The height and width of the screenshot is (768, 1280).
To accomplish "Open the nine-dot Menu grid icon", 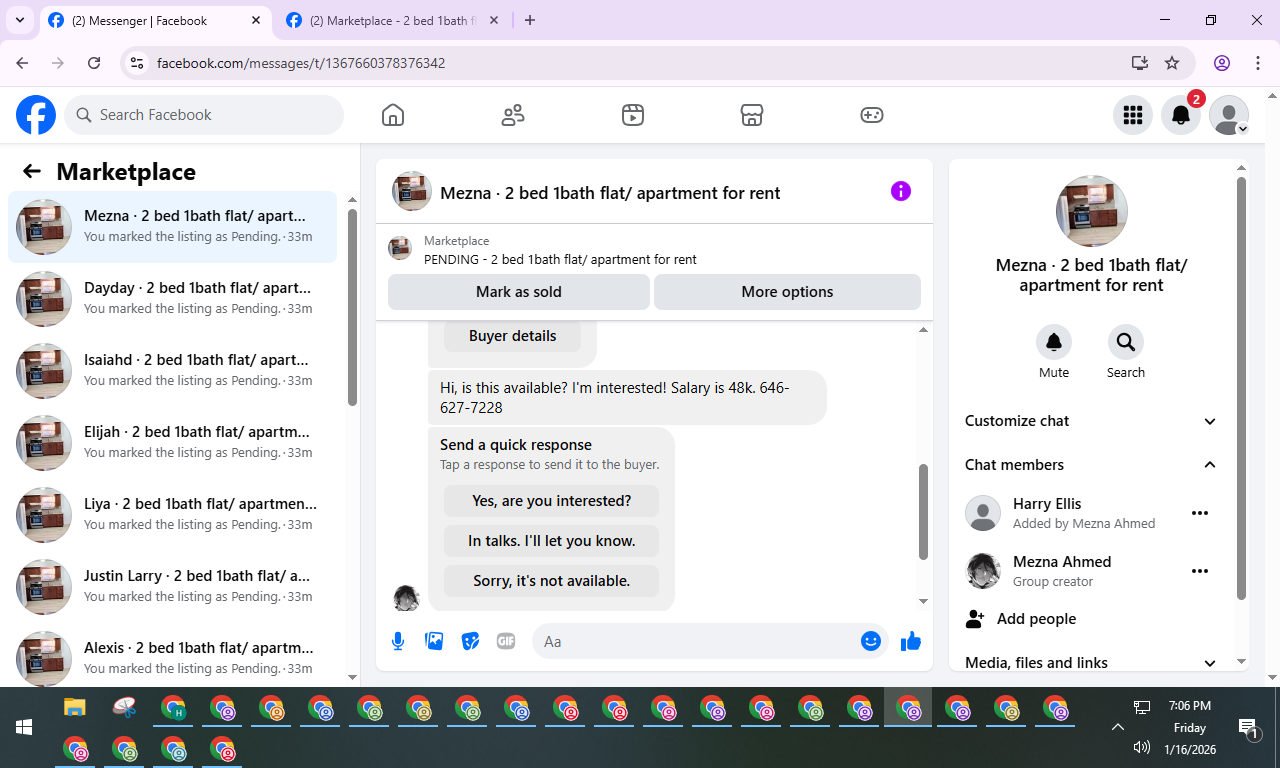I will tap(1133, 115).
